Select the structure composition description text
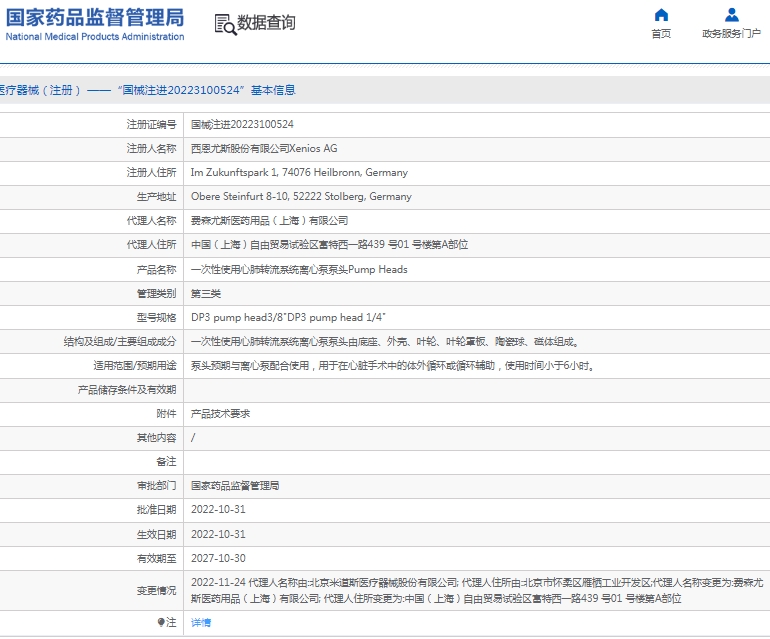This screenshot has height=639, width=770. coord(385,341)
